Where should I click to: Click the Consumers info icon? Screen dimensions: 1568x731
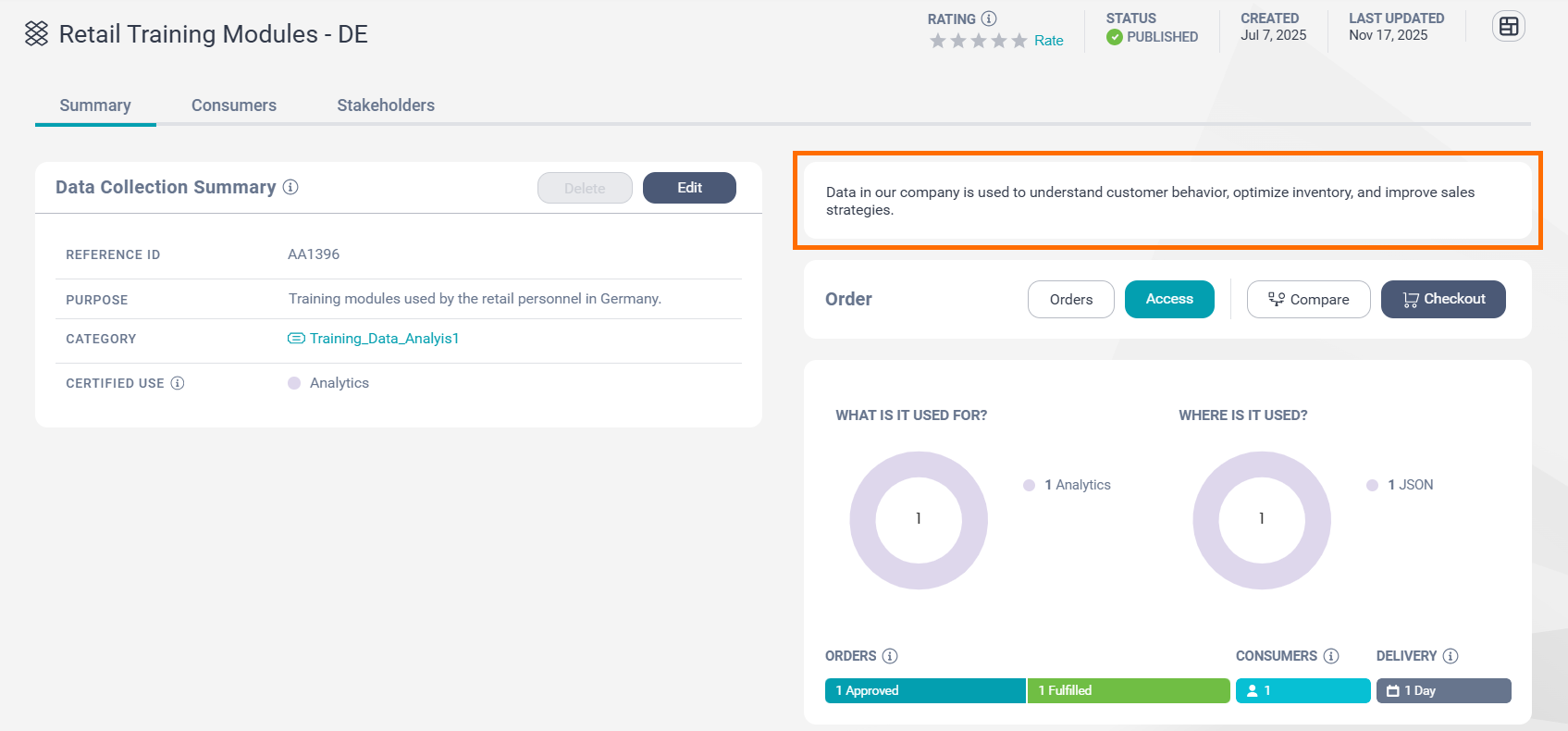click(x=1331, y=656)
